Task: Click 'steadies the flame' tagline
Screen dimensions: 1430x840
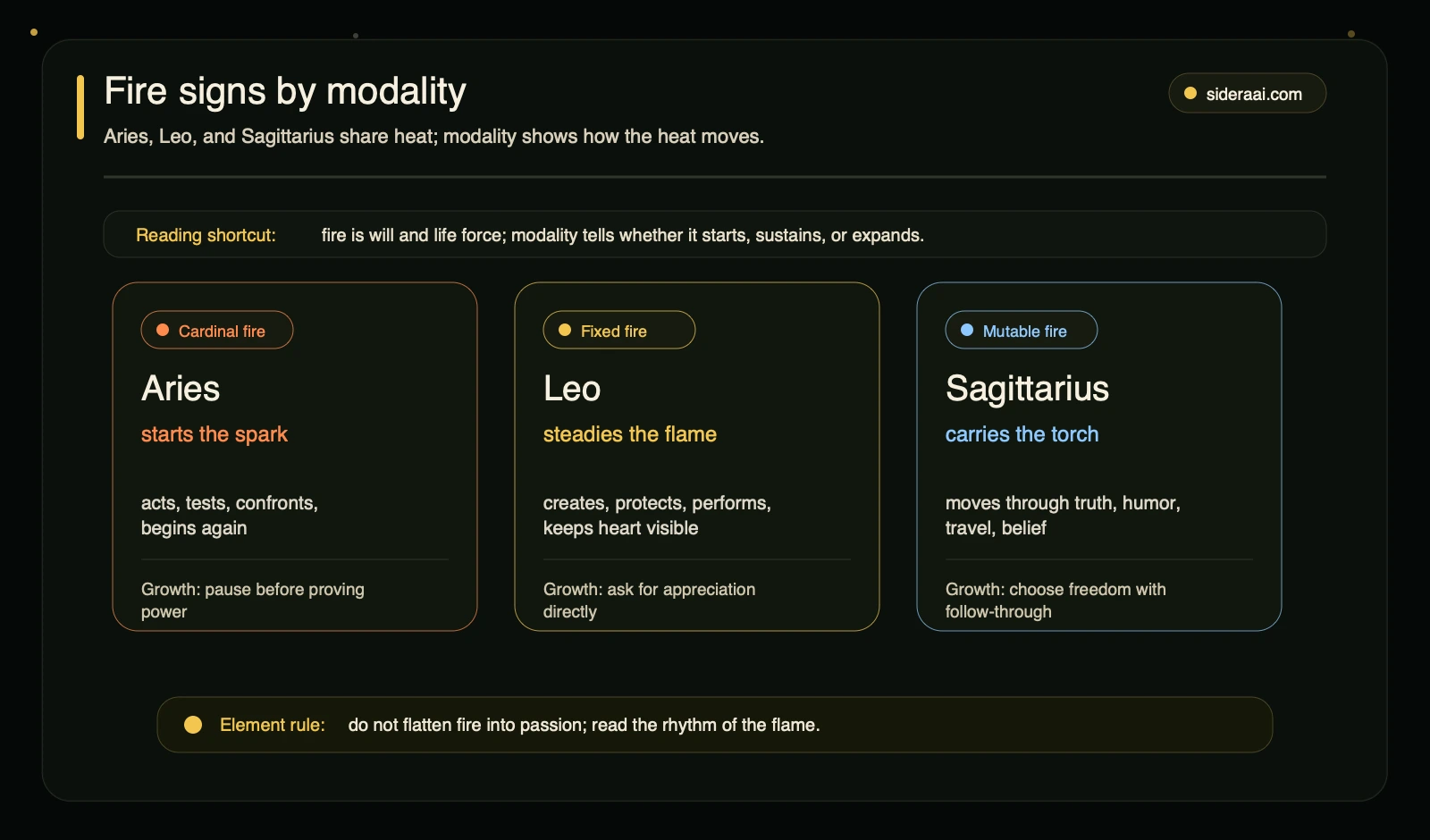Action: (x=630, y=434)
